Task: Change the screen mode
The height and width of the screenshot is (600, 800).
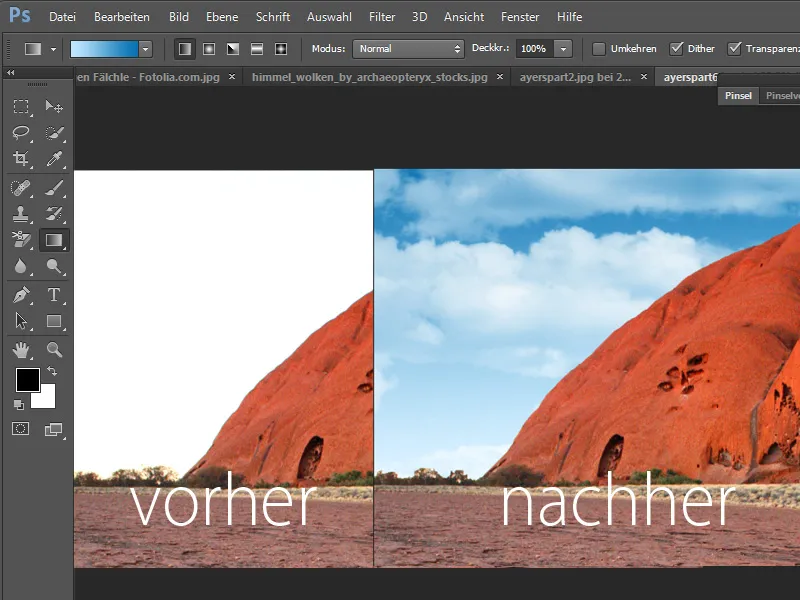Action: (54, 430)
